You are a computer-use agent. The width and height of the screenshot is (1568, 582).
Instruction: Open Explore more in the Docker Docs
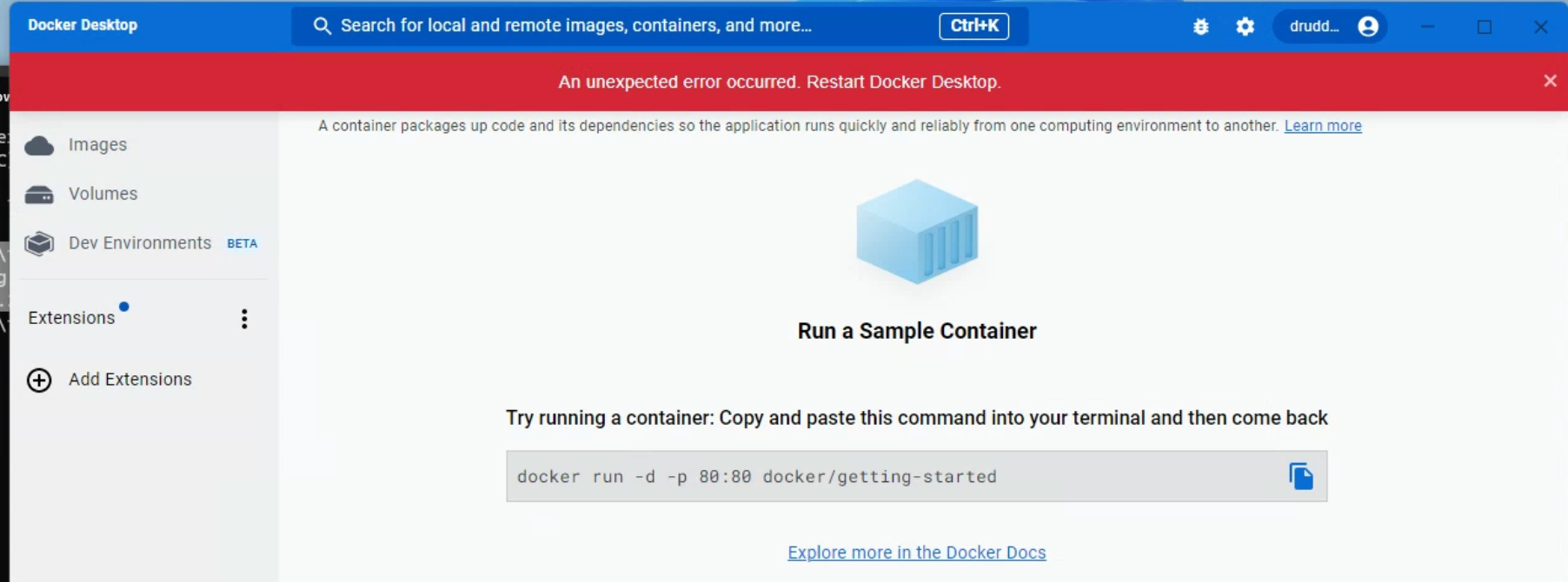916,552
